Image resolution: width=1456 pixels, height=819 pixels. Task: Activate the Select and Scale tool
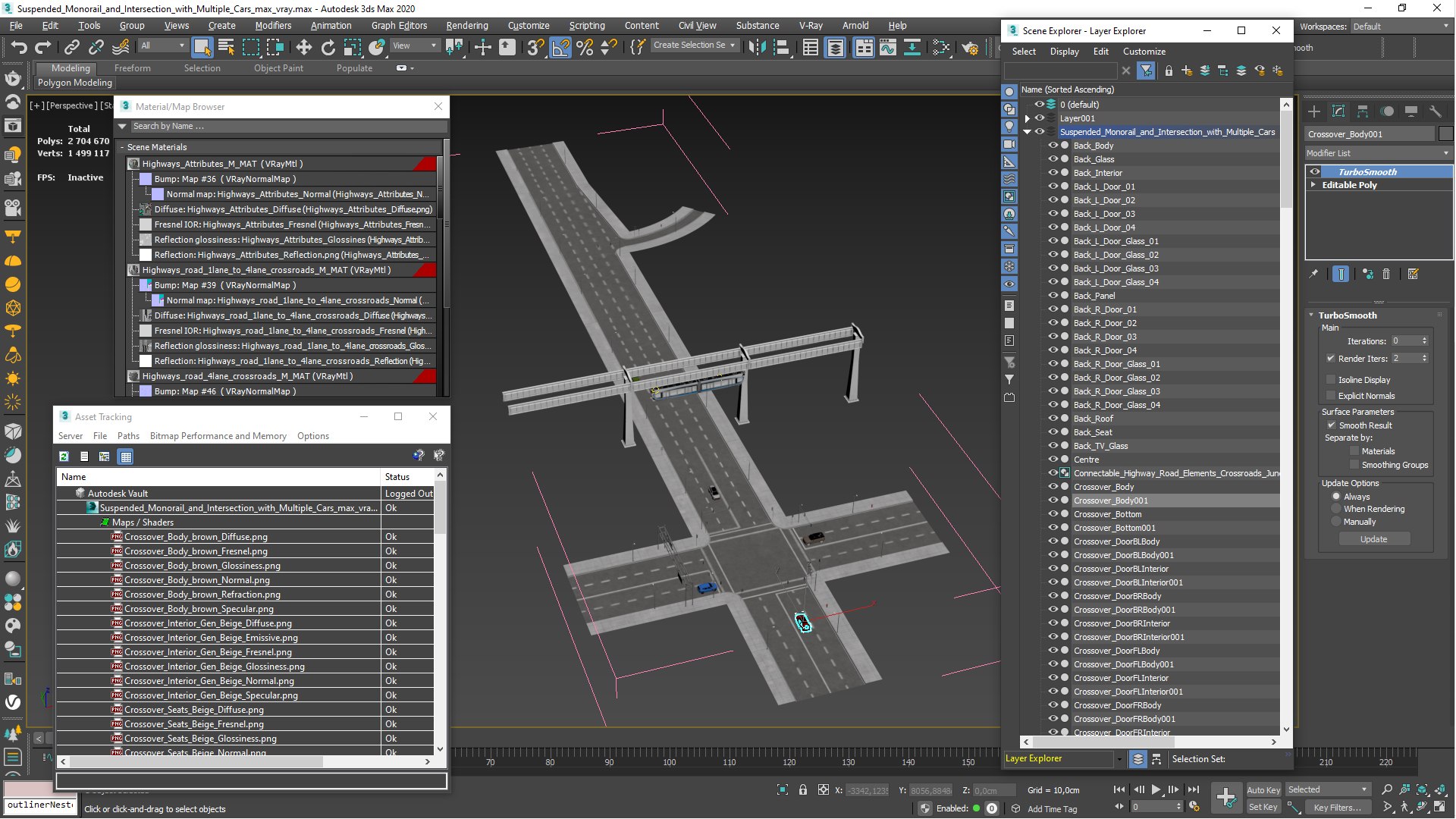click(x=352, y=47)
